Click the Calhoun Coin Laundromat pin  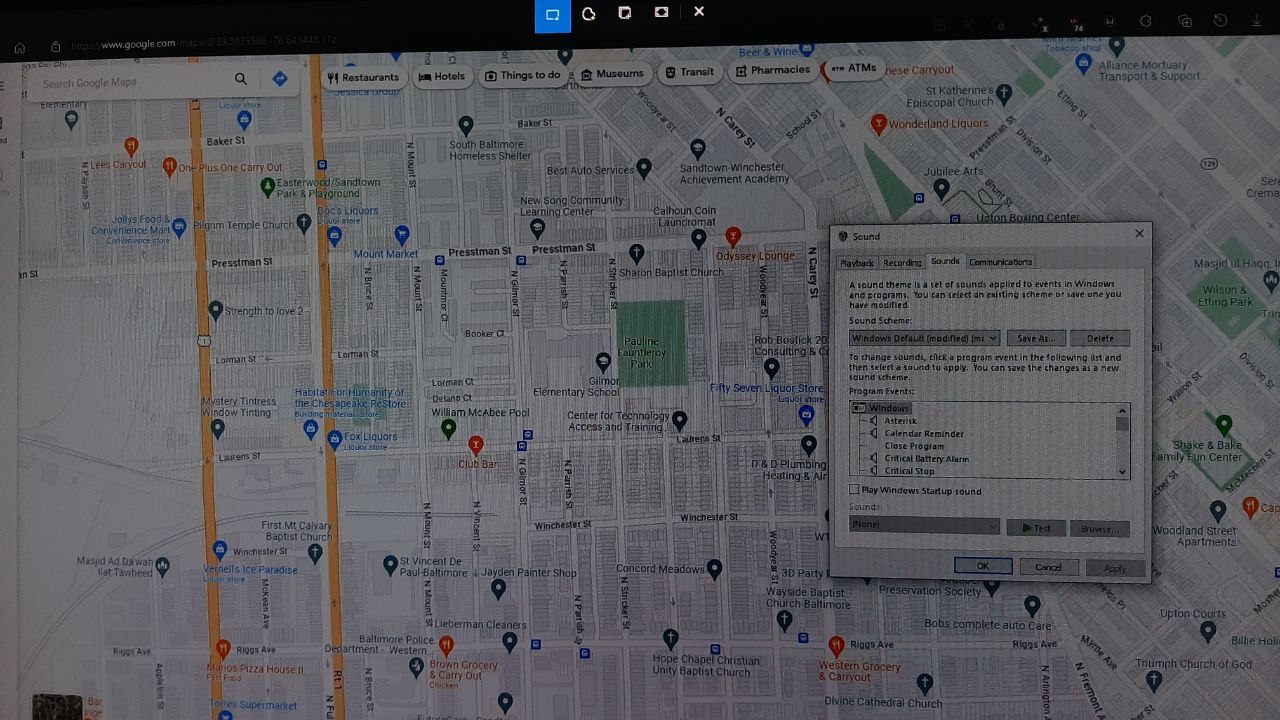(699, 238)
